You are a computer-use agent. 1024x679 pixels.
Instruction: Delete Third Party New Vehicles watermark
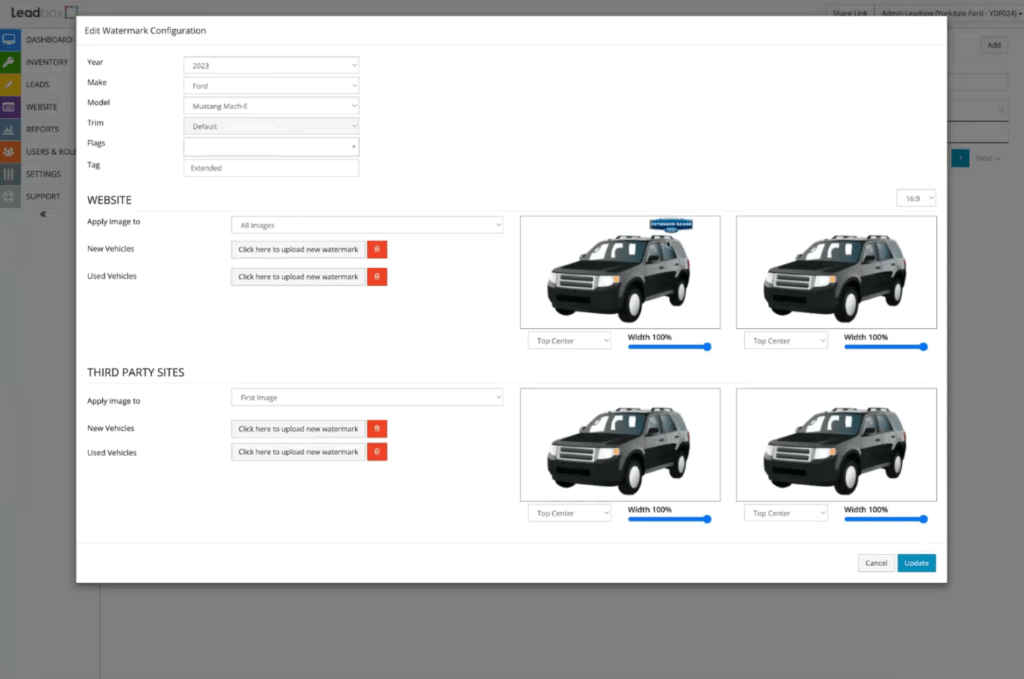[377, 429]
